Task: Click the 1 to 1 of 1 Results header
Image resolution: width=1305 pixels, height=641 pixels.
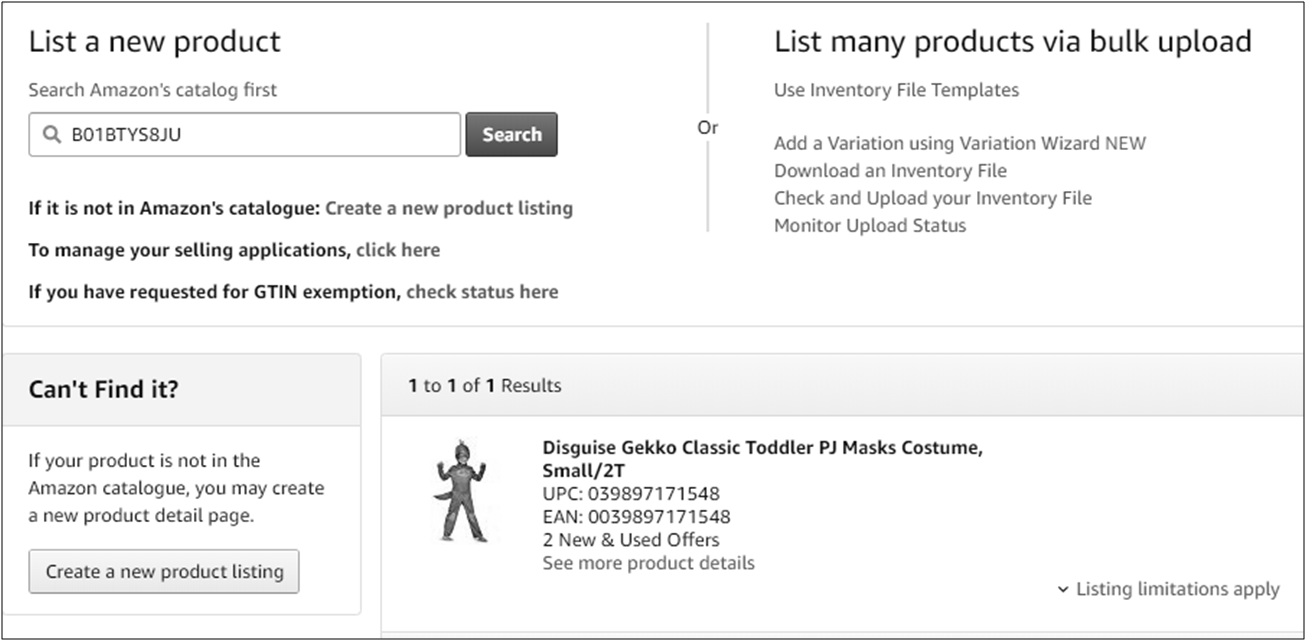Action: click(485, 386)
